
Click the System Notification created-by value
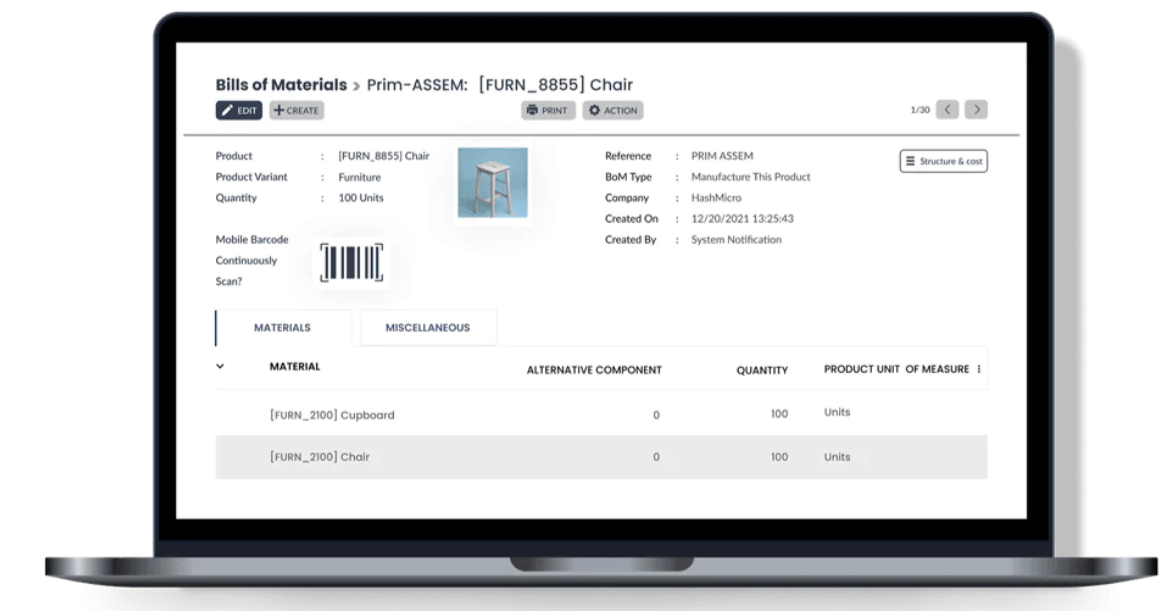[x=736, y=240]
